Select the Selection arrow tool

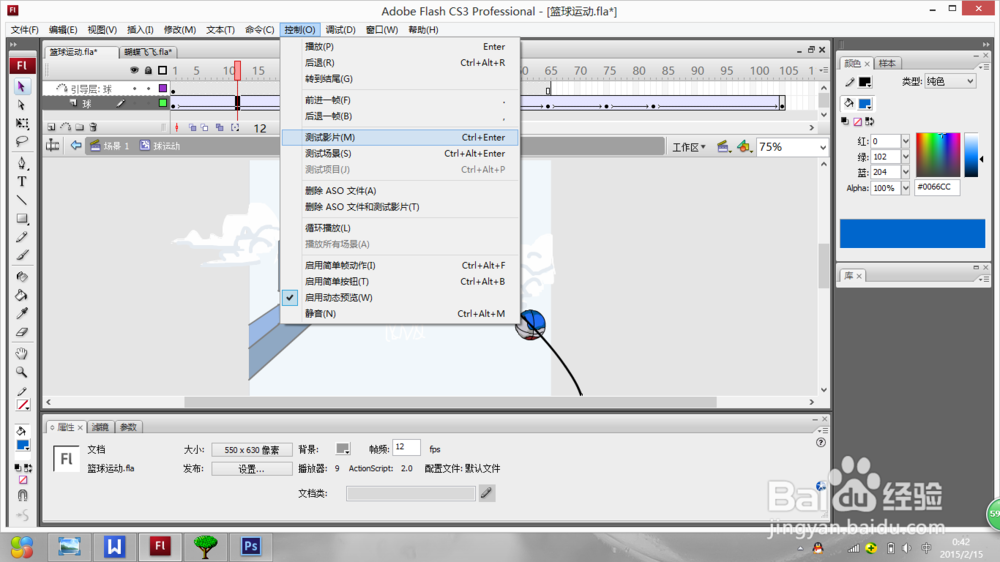tap(22, 87)
